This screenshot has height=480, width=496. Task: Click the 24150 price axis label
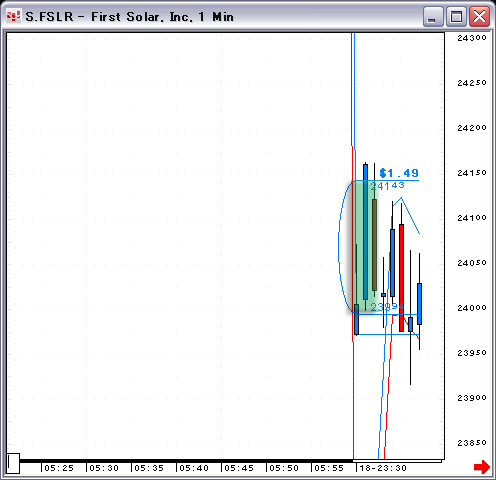pos(472,173)
